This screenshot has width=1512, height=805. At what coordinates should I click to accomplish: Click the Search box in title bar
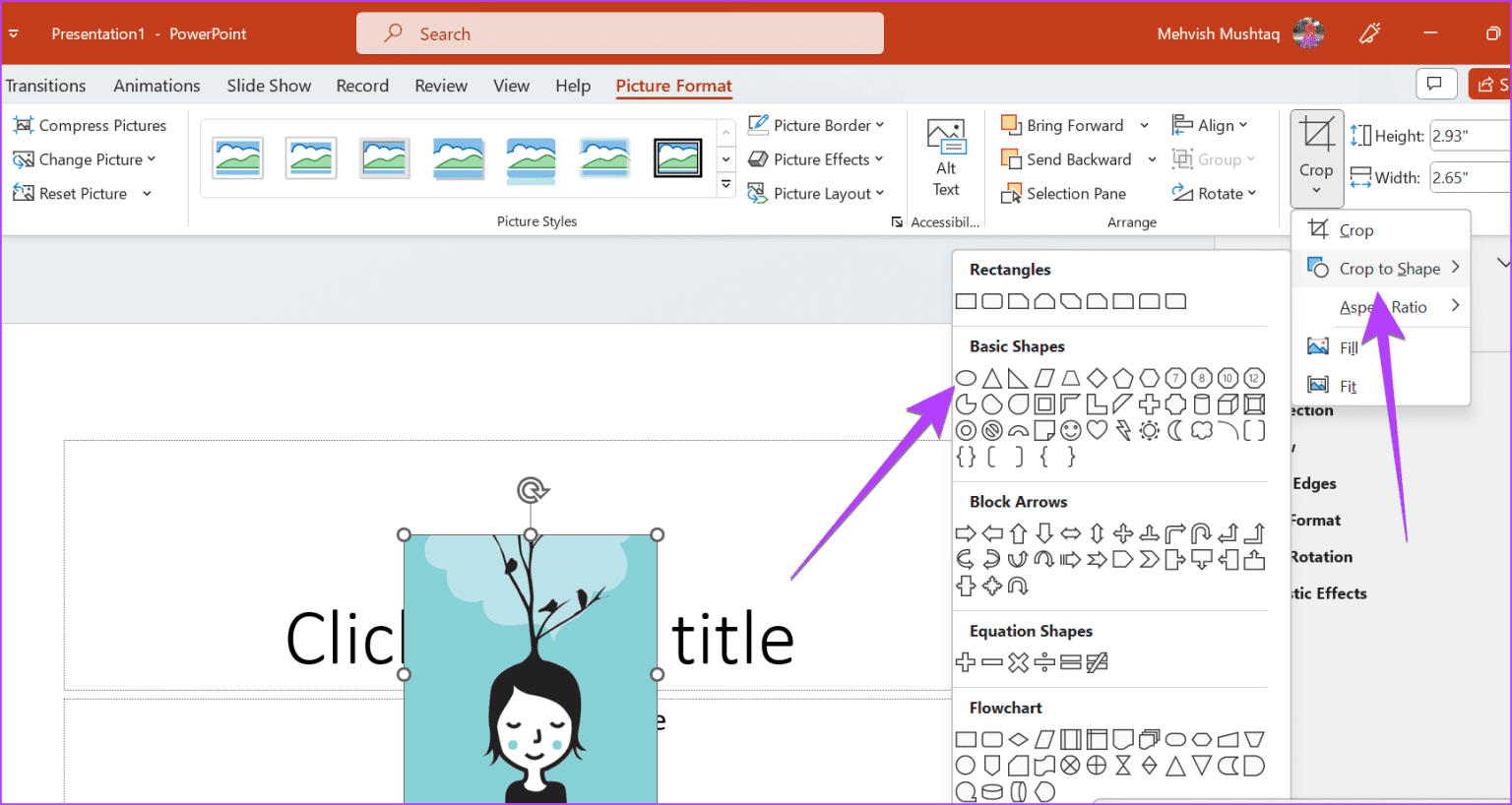point(620,33)
